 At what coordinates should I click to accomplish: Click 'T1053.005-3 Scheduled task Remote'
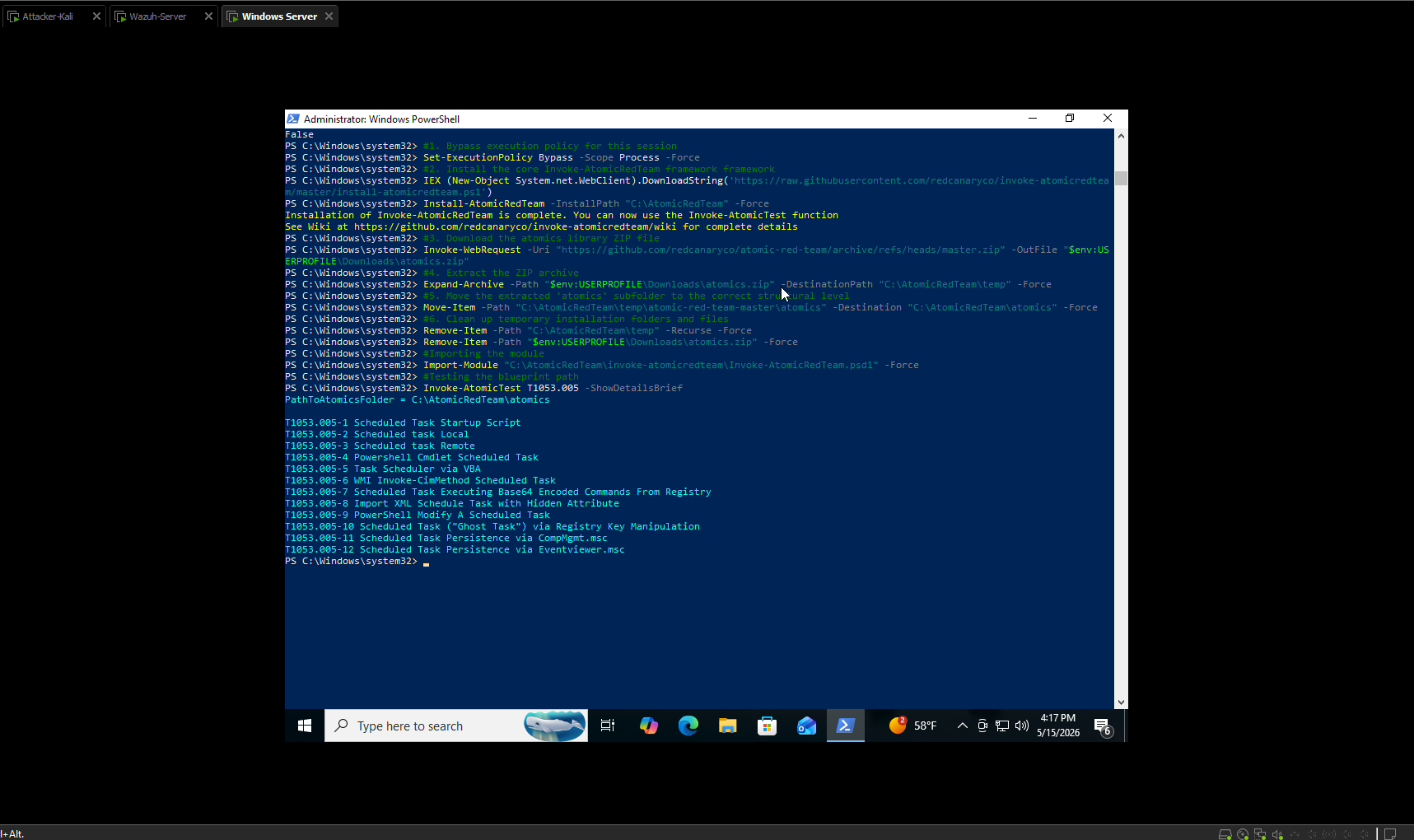point(380,446)
